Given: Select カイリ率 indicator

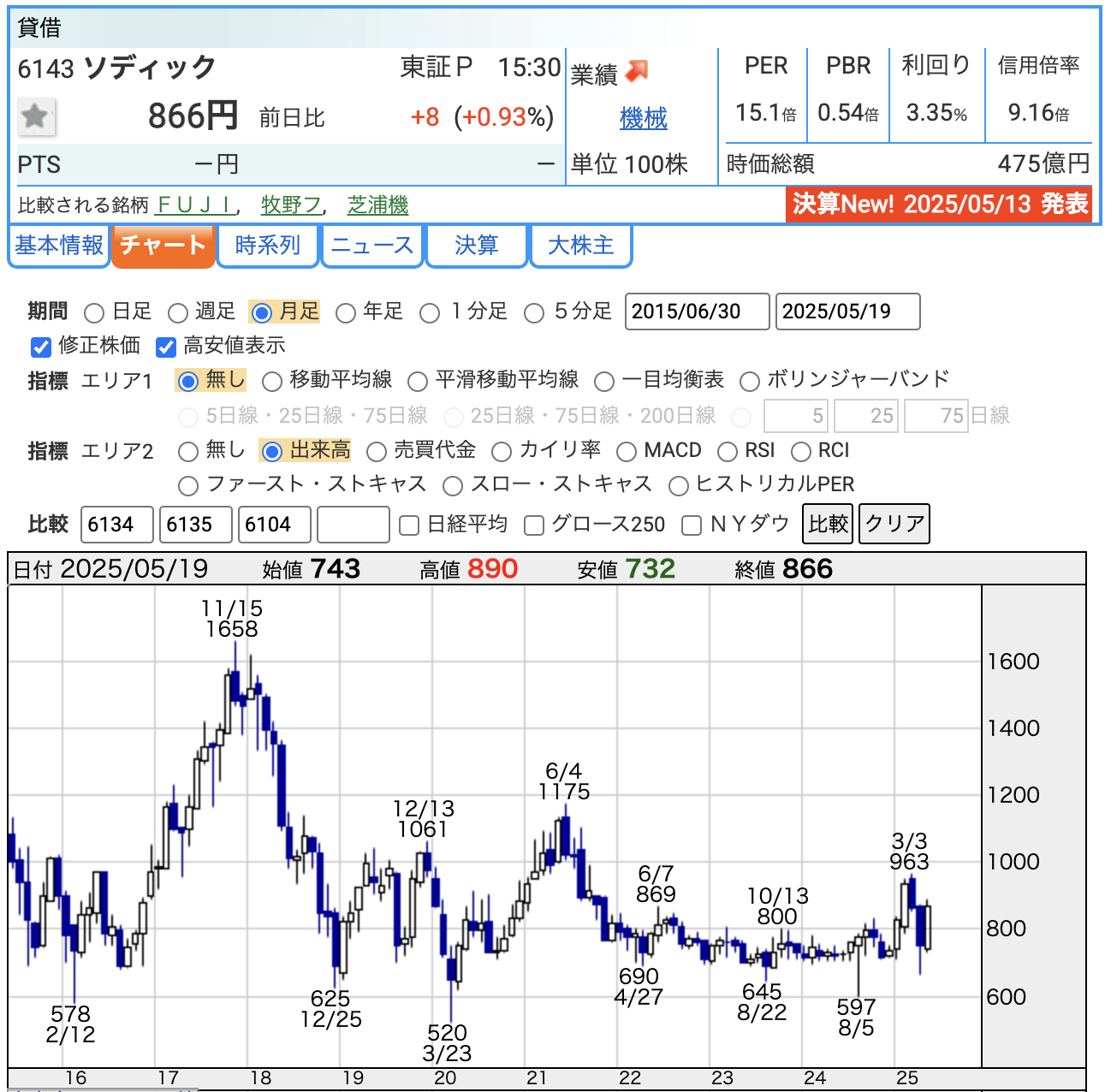Looking at the screenshot, I should [502, 451].
